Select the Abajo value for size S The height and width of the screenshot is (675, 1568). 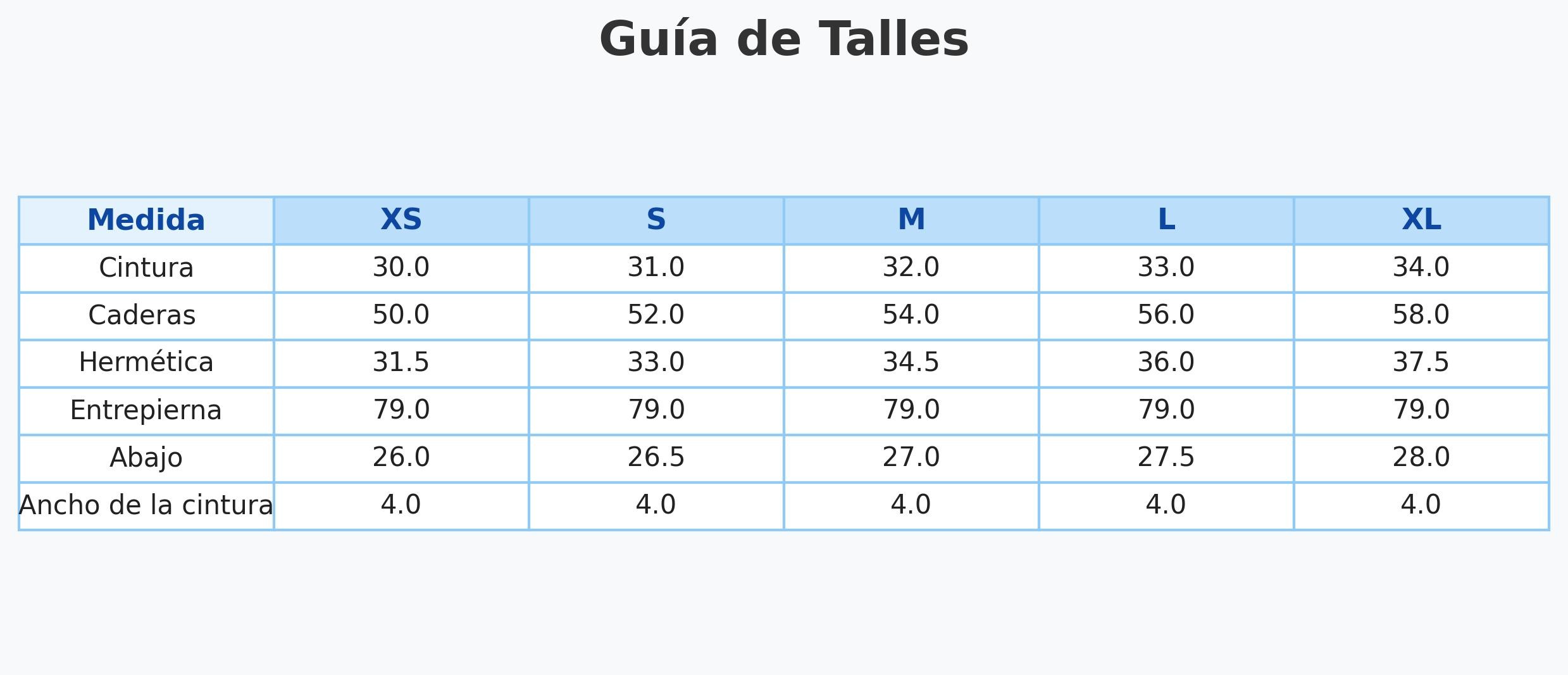click(x=656, y=458)
